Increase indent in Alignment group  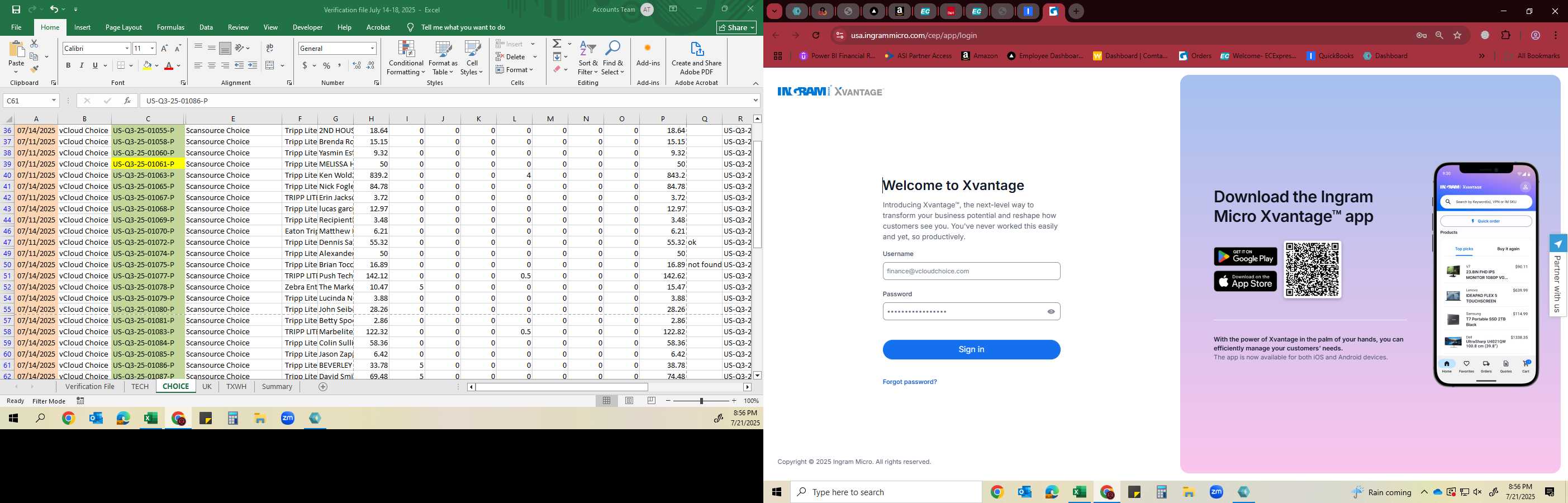click(x=253, y=65)
